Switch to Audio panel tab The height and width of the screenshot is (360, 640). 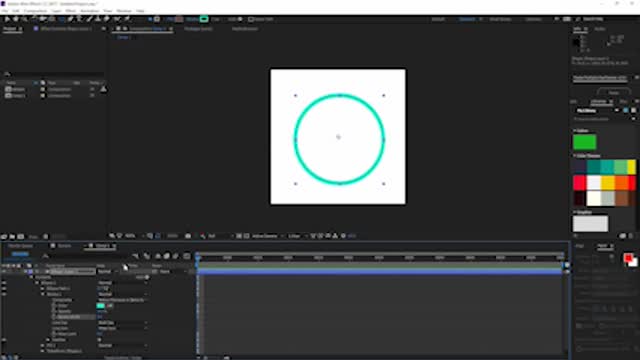[600, 29]
